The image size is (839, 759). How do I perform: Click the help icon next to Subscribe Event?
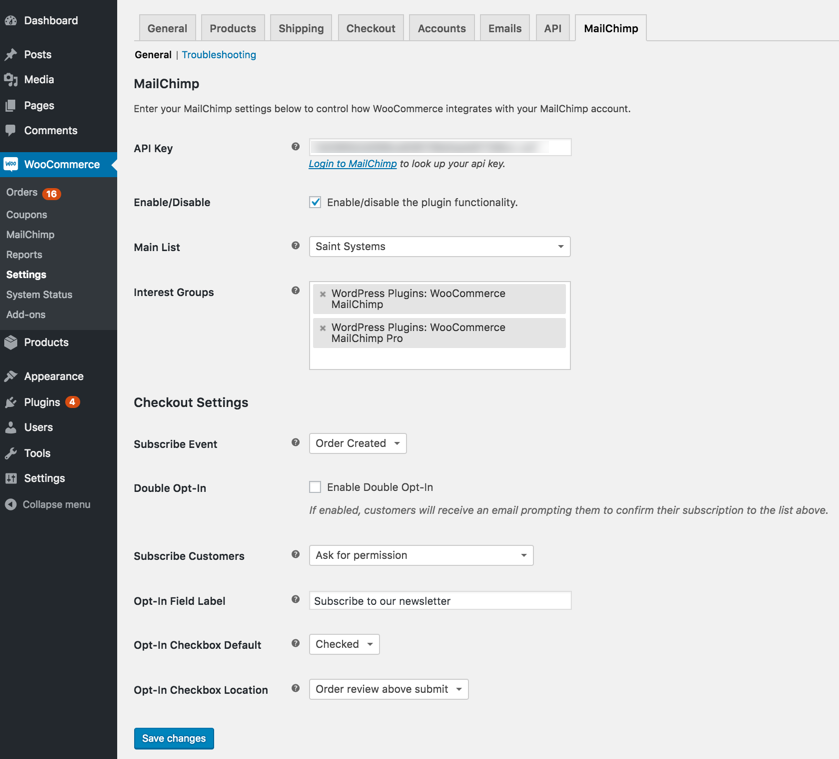pos(295,443)
